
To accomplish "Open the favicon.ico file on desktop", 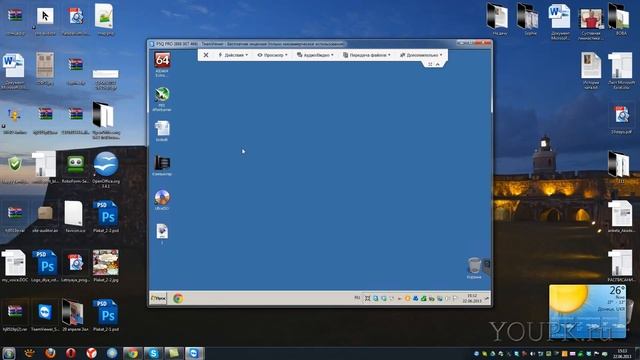I will click(x=75, y=216).
